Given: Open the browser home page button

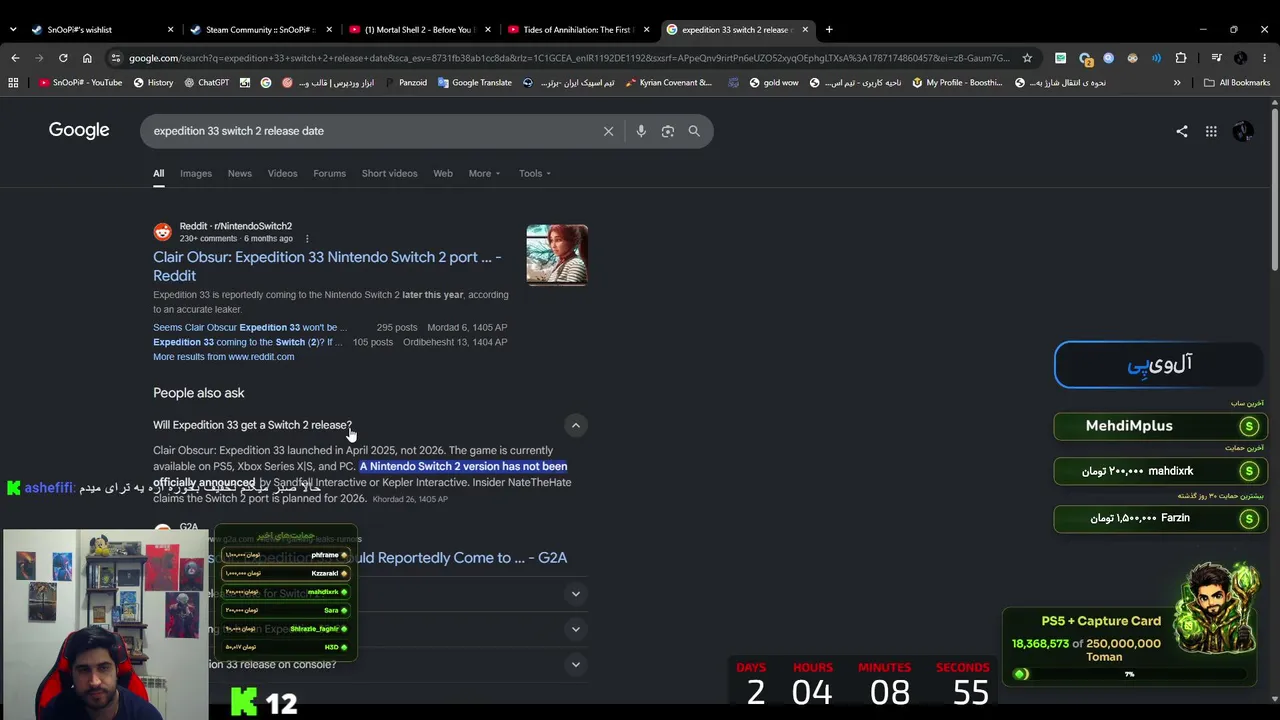Looking at the screenshot, I should click(87, 58).
